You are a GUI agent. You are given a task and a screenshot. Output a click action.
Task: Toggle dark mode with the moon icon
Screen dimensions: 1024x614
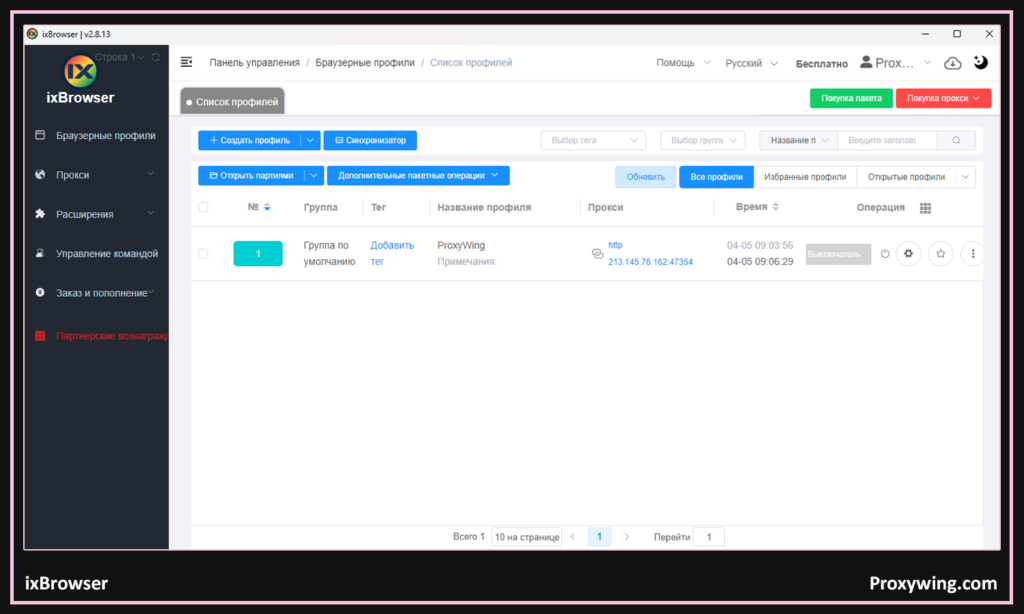point(980,62)
